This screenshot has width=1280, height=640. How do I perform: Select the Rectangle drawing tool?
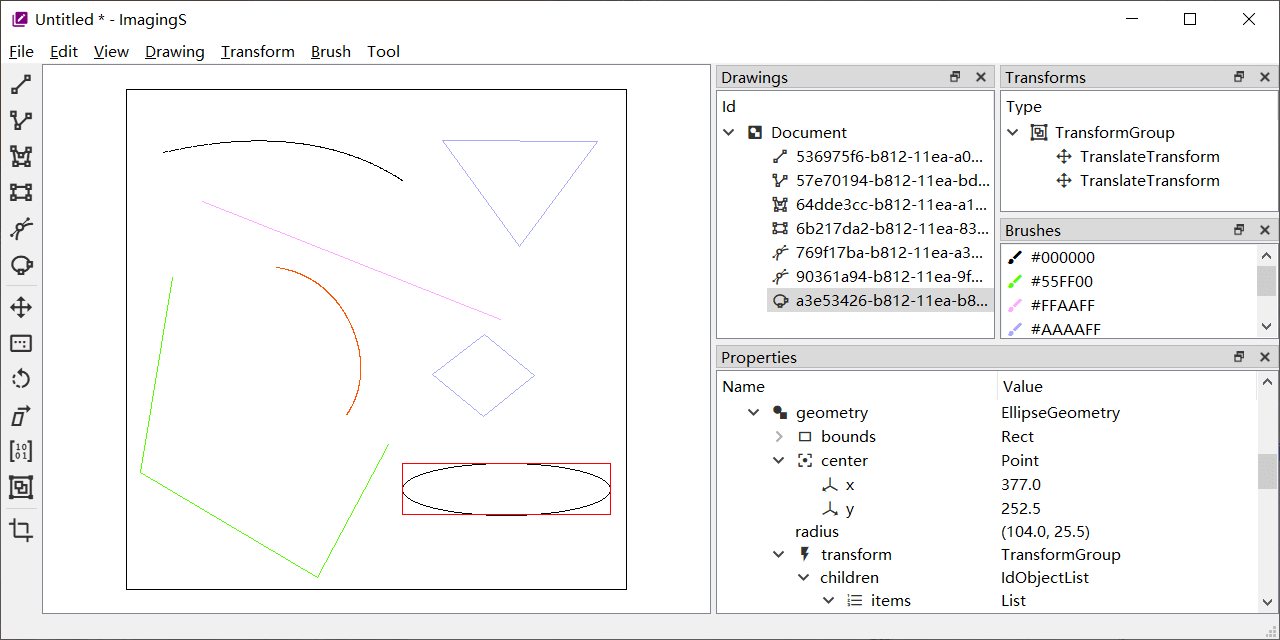coord(21,193)
